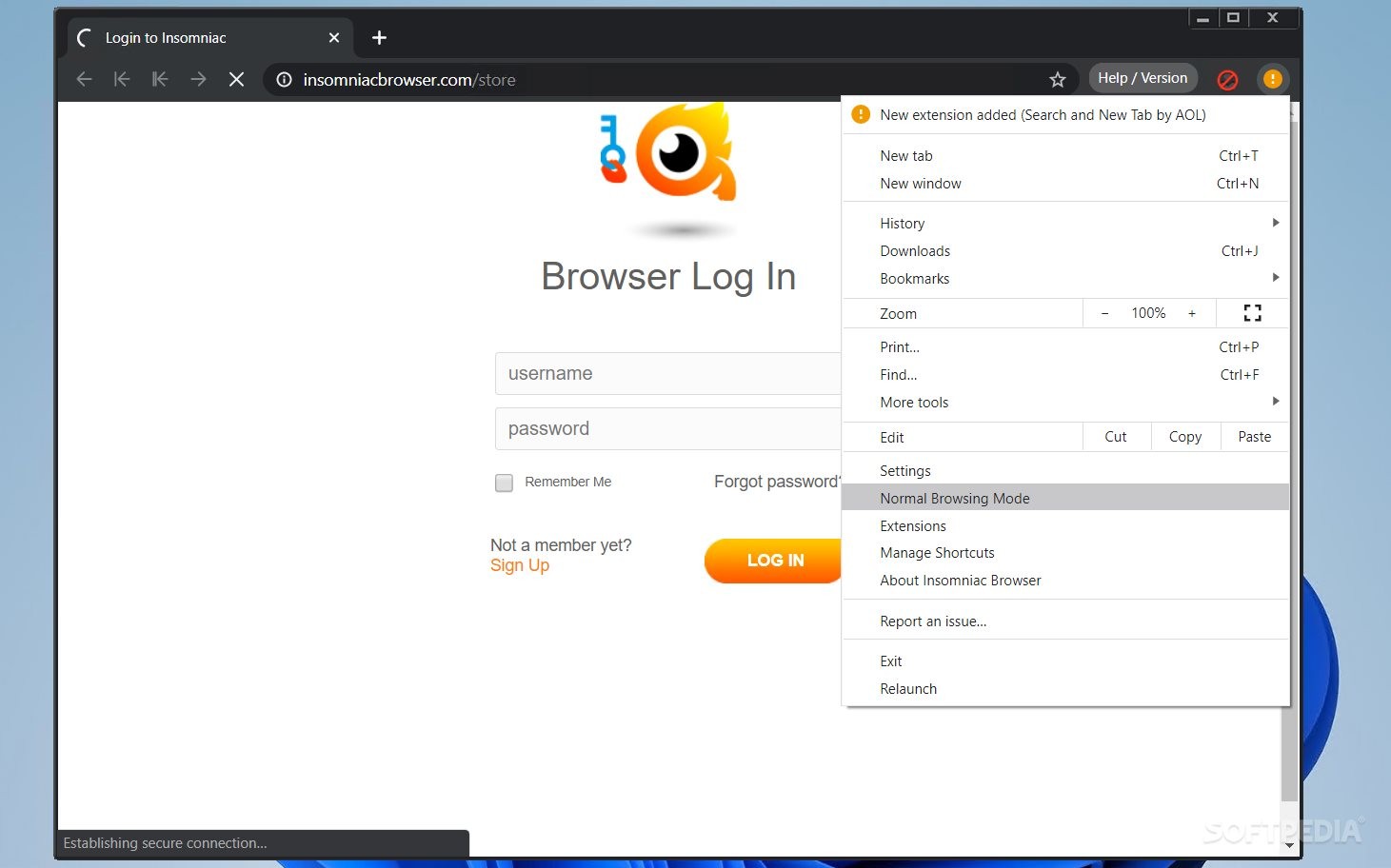Expand the History submenu
This screenshot has width=1391, height=868.
point(1065,223)
